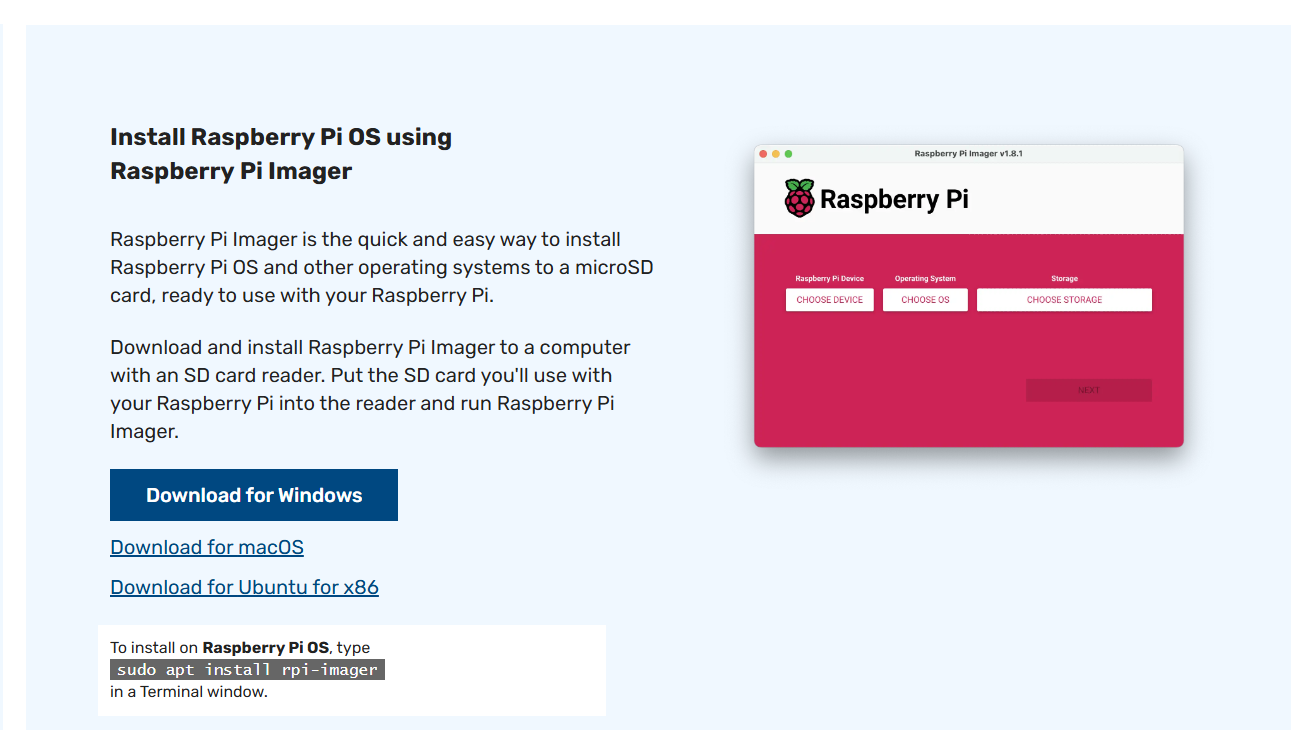Click CHOOSE DEVICE in the Imager image
Screen dimensions: 1291x730
[830, 300]
